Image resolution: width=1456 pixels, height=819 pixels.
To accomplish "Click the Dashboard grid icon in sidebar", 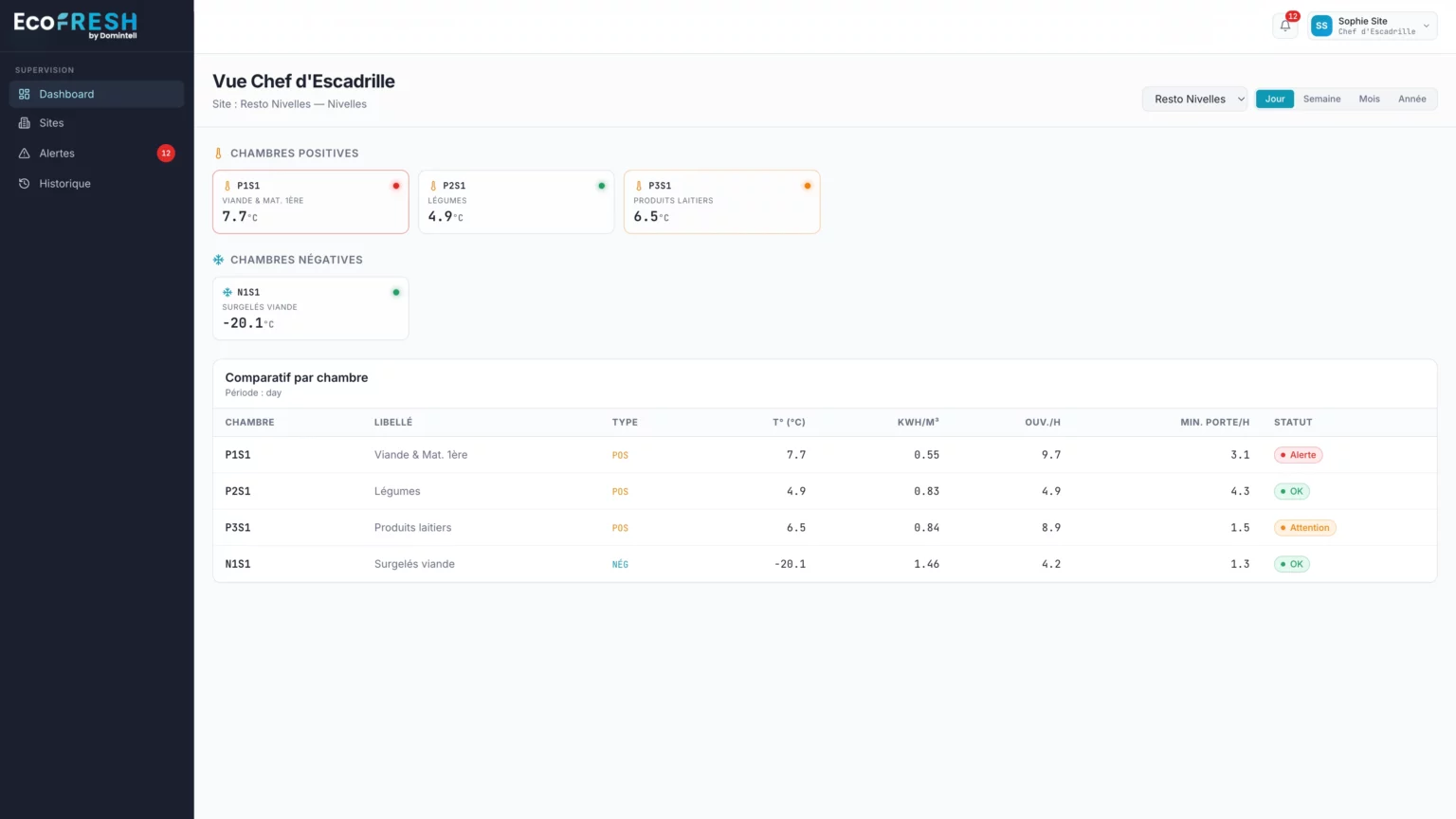I will (25, 94).
